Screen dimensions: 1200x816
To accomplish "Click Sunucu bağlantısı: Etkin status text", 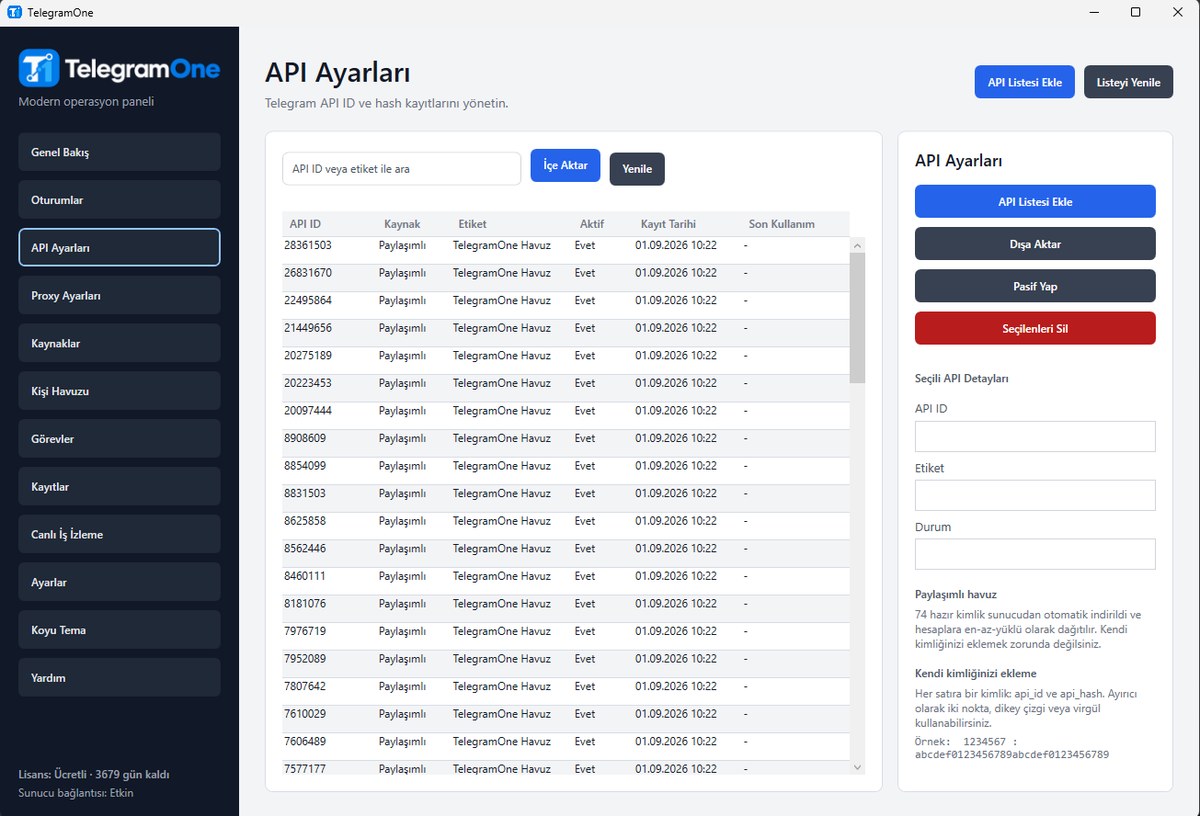I will (76, 793).
